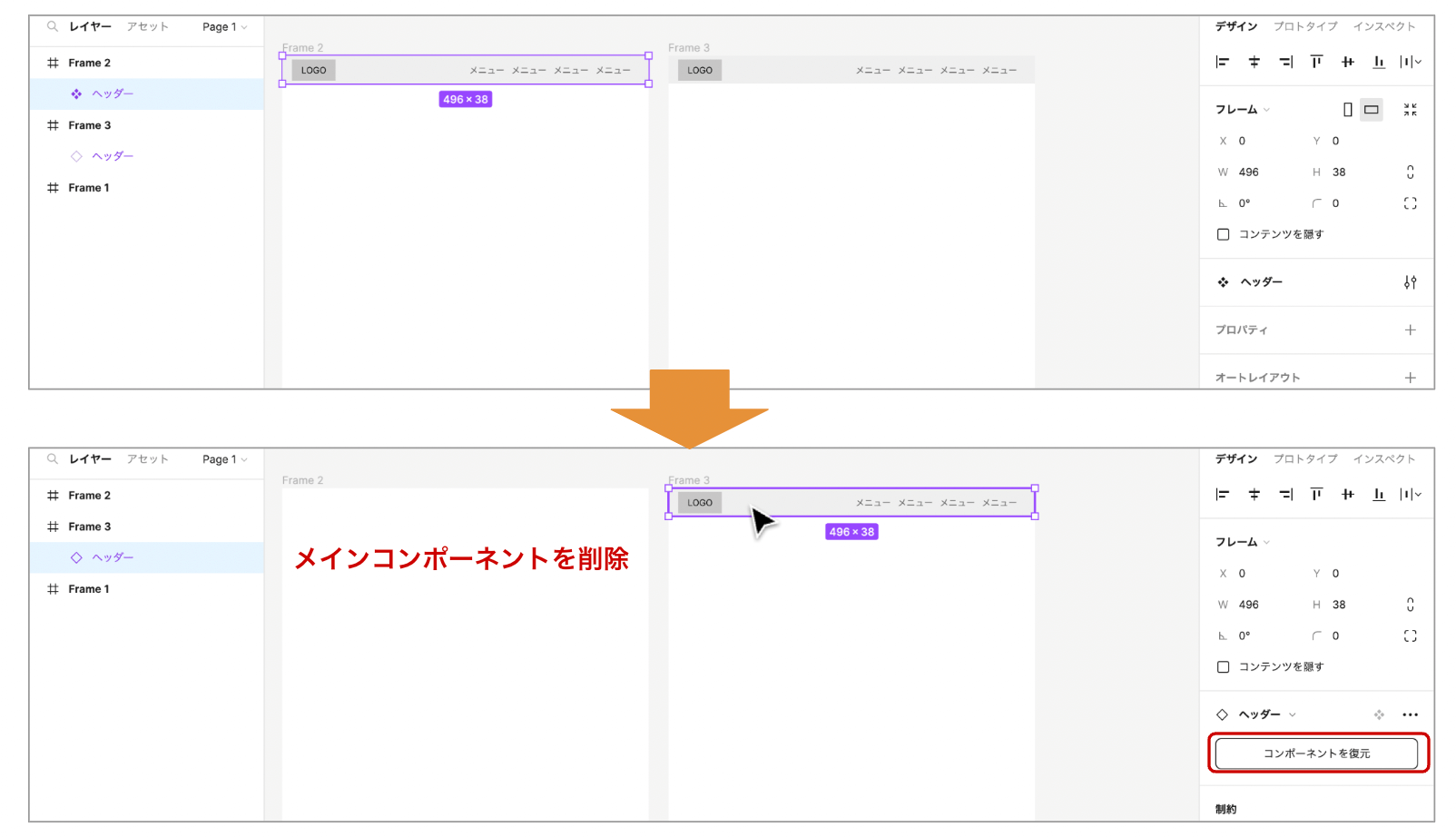
Task: Open Page 1 dropdown in lower screenshot
Action: point(225,459)
